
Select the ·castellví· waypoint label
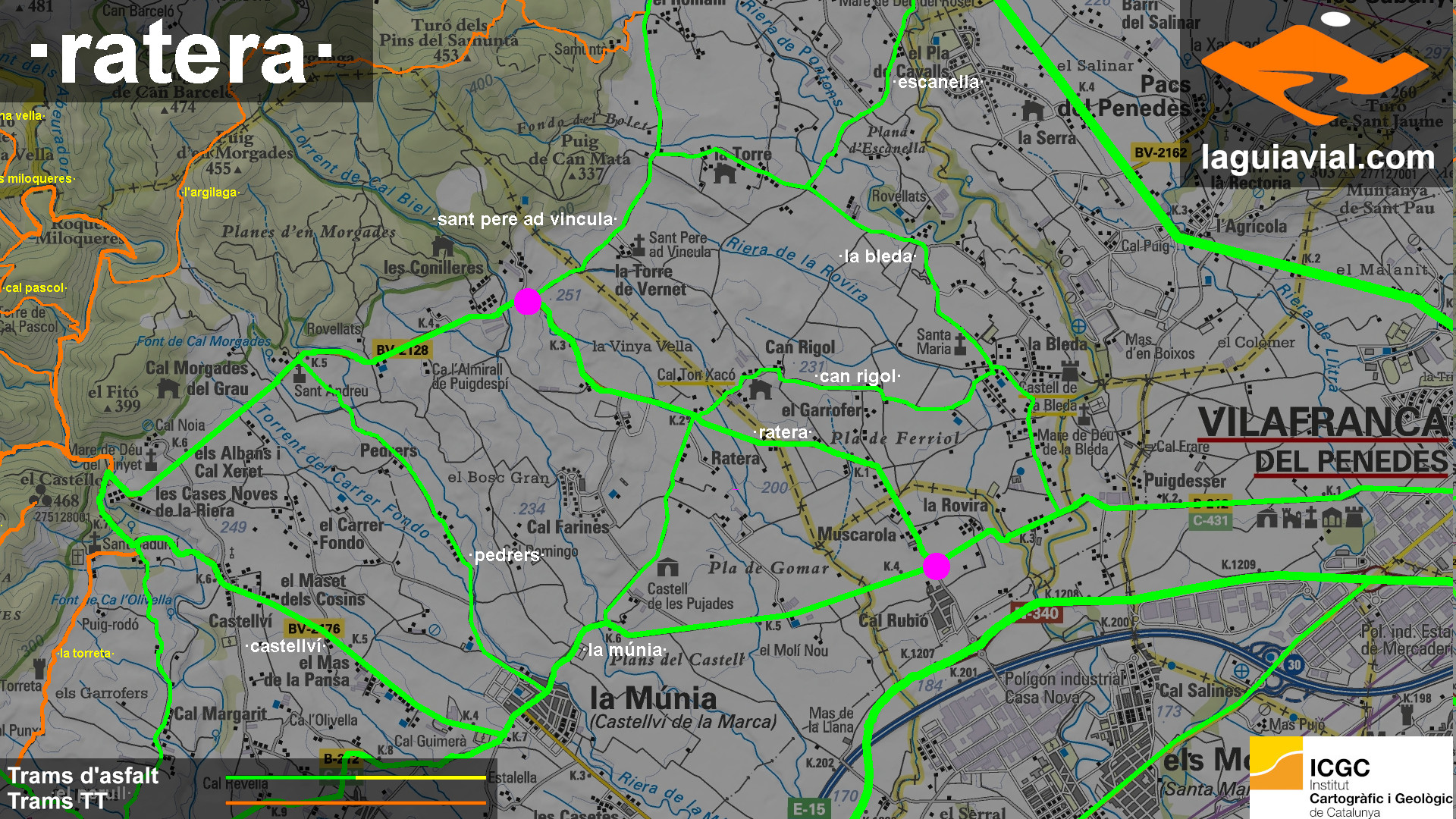tap(286, 646)
